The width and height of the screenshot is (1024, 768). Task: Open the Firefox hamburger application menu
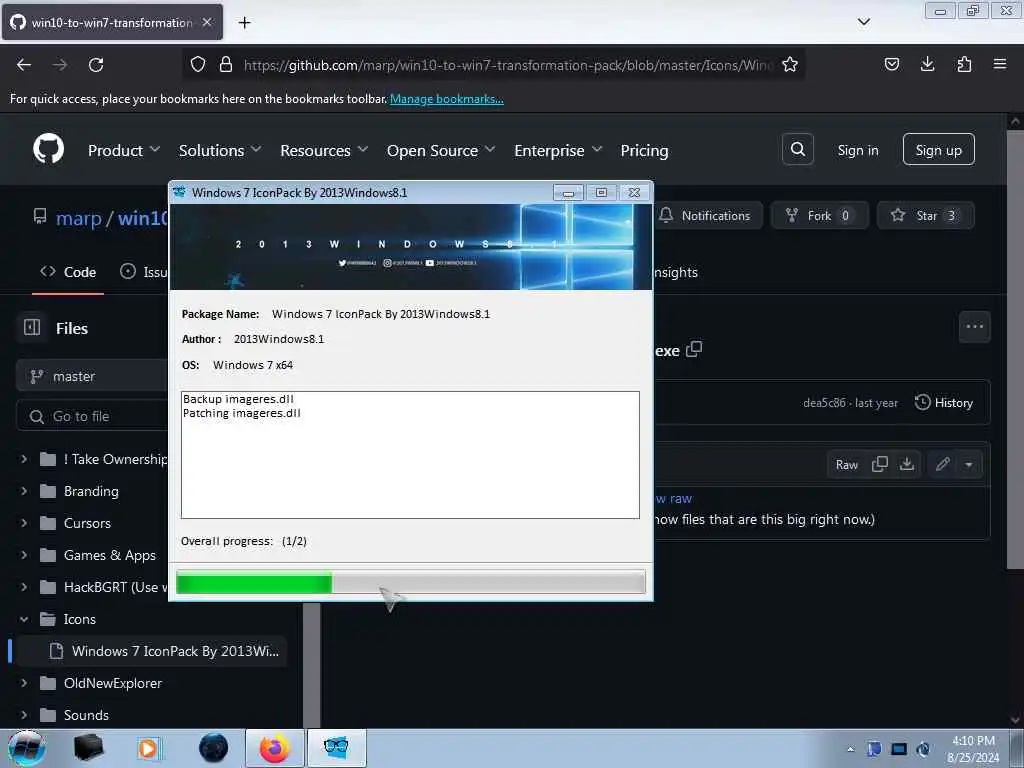pos(1000,64)
